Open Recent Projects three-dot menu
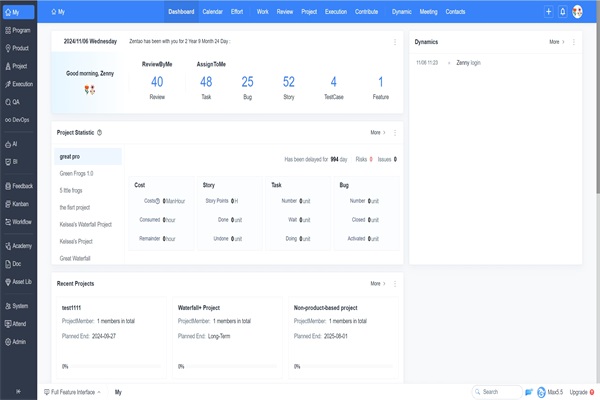 pos(395,283)
